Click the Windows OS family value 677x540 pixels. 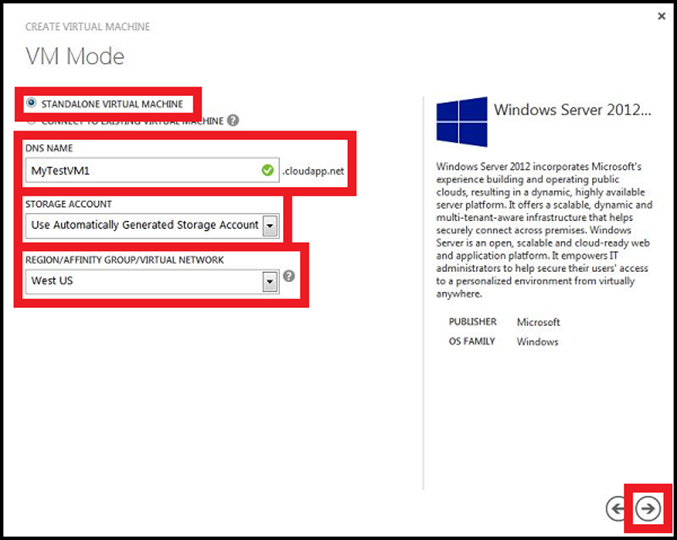pyautogui.click(x=538, y=341)
